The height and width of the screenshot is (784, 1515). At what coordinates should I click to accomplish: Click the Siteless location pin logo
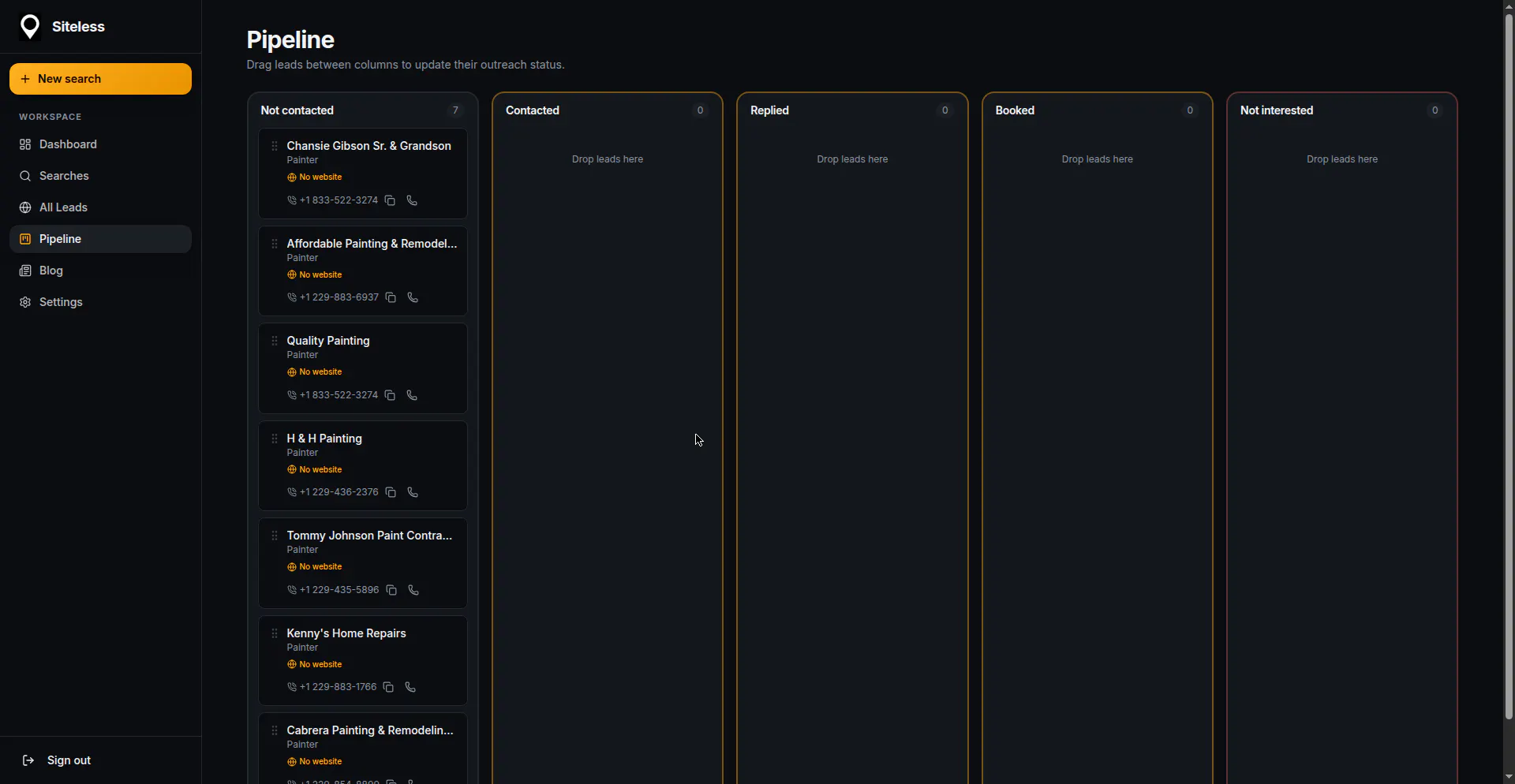30,27
